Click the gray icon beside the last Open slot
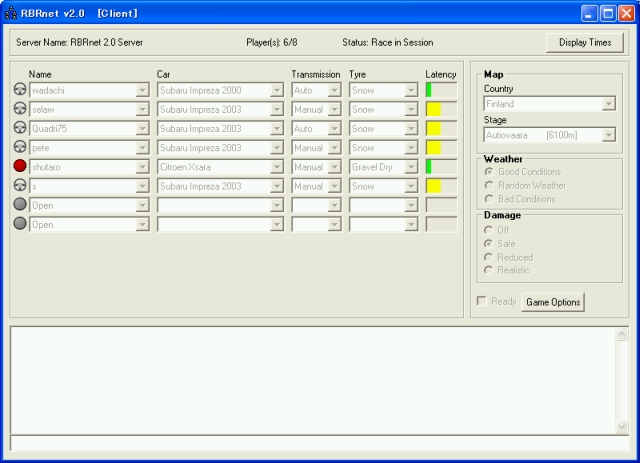The width and height of the screenshot is (640, 463). pyautogui.click(x=19, y=224)
